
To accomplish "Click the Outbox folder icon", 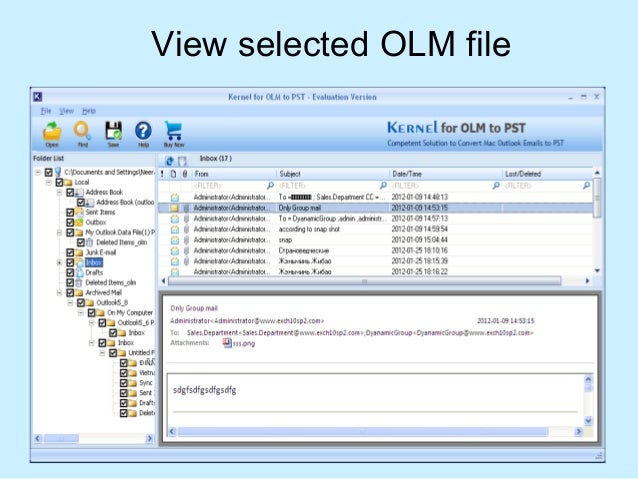I will [79, 222].
